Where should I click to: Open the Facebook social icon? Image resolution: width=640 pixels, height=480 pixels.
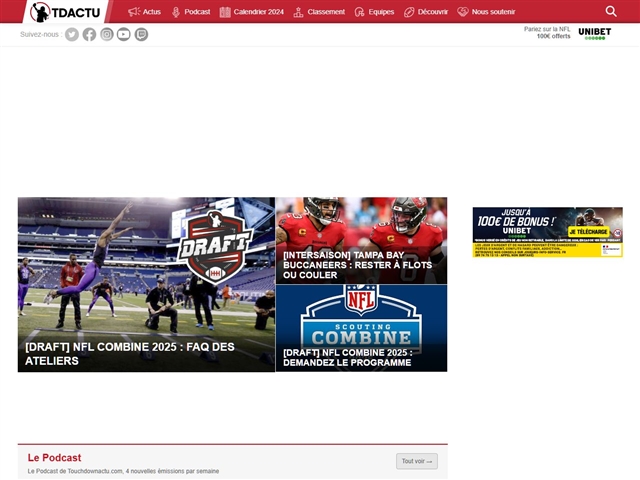89,35
